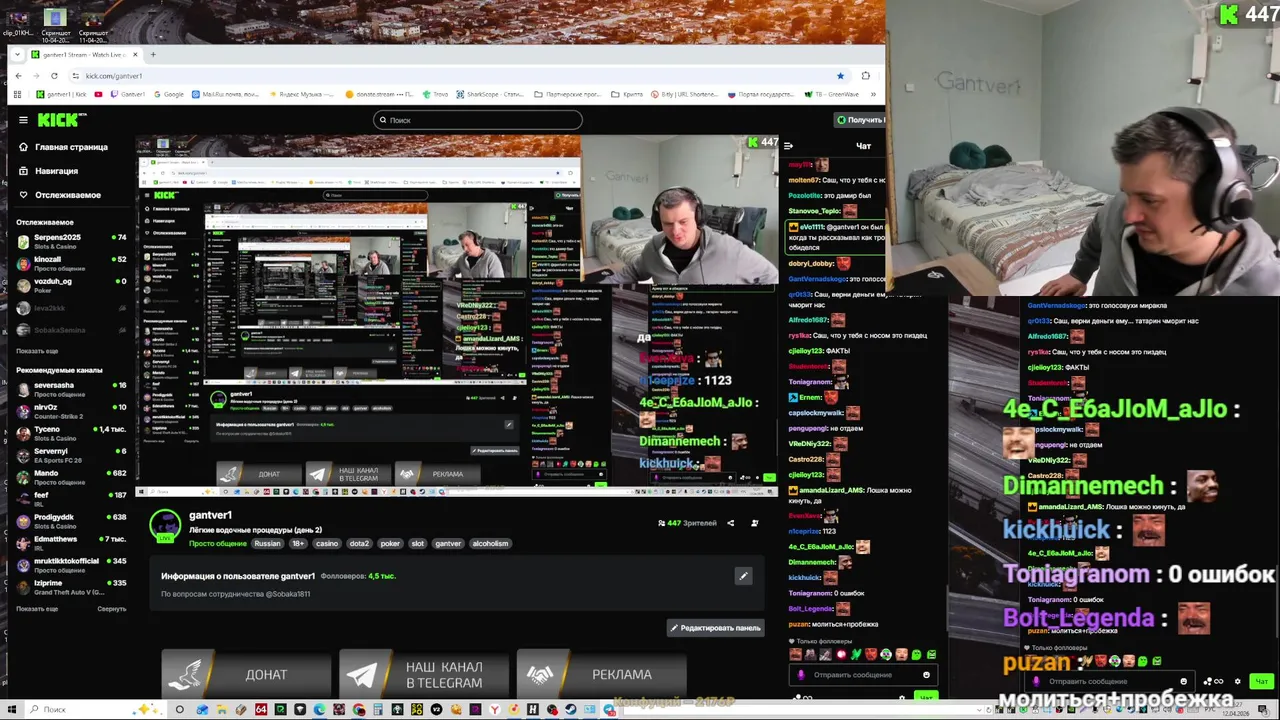This screenshot has height=720, width=1280.
Task: Open the Iziprime recommended channel
Action: 71,587
